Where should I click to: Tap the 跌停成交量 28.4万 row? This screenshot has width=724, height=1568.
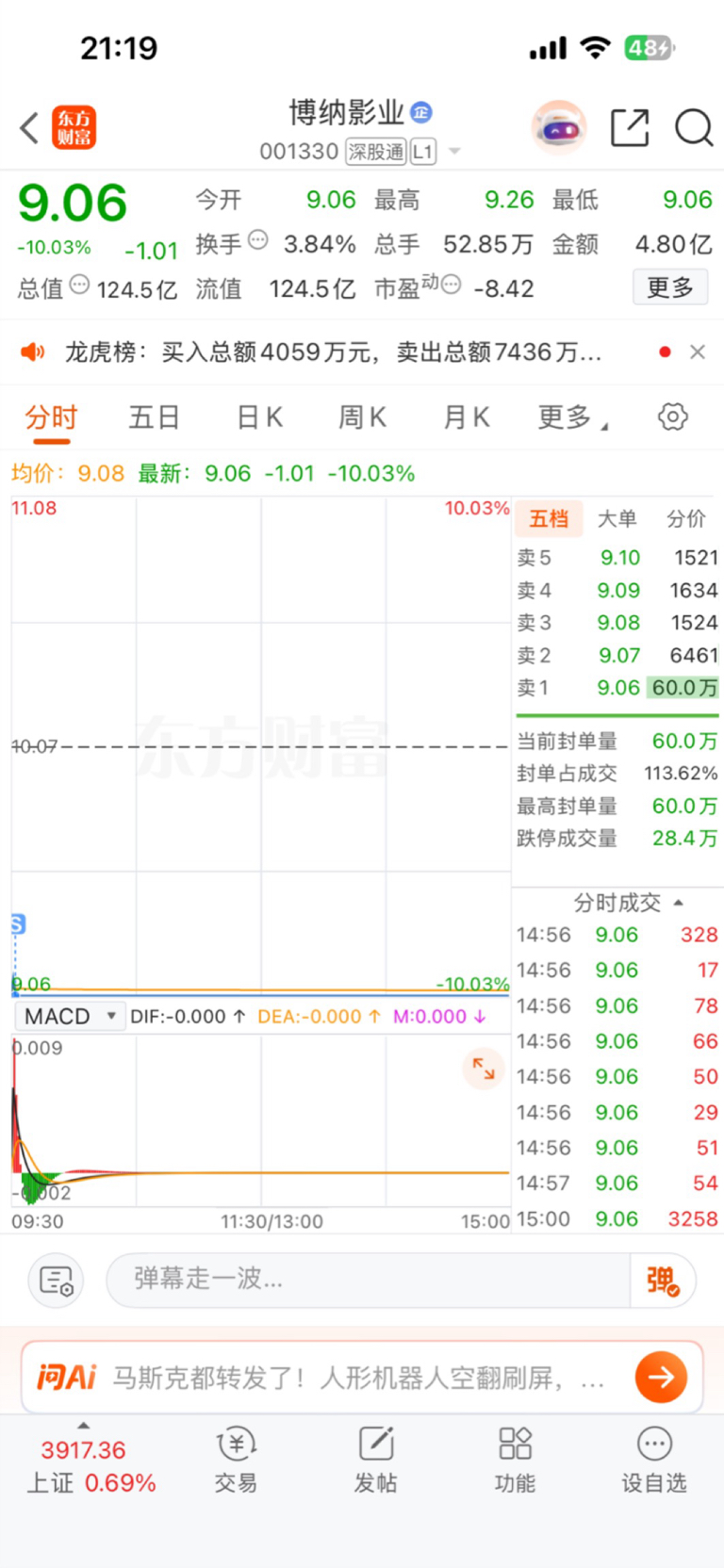[617, 839]
